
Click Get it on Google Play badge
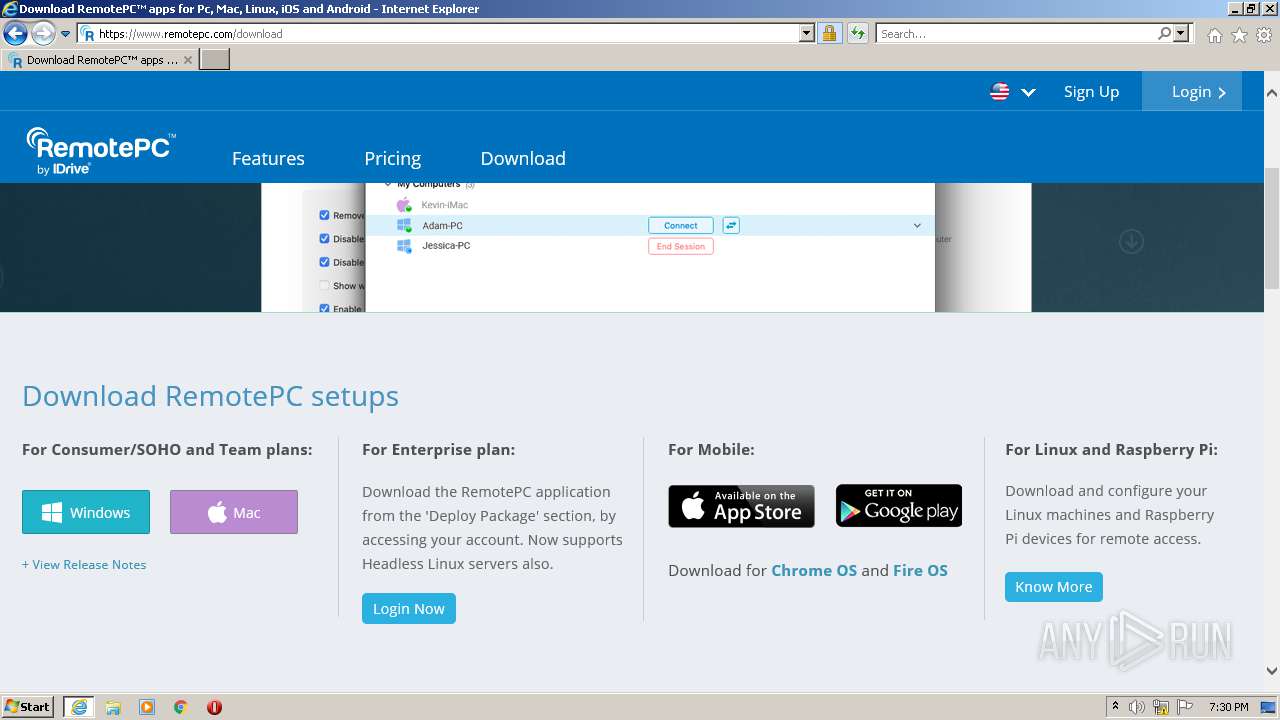point(899,506)
